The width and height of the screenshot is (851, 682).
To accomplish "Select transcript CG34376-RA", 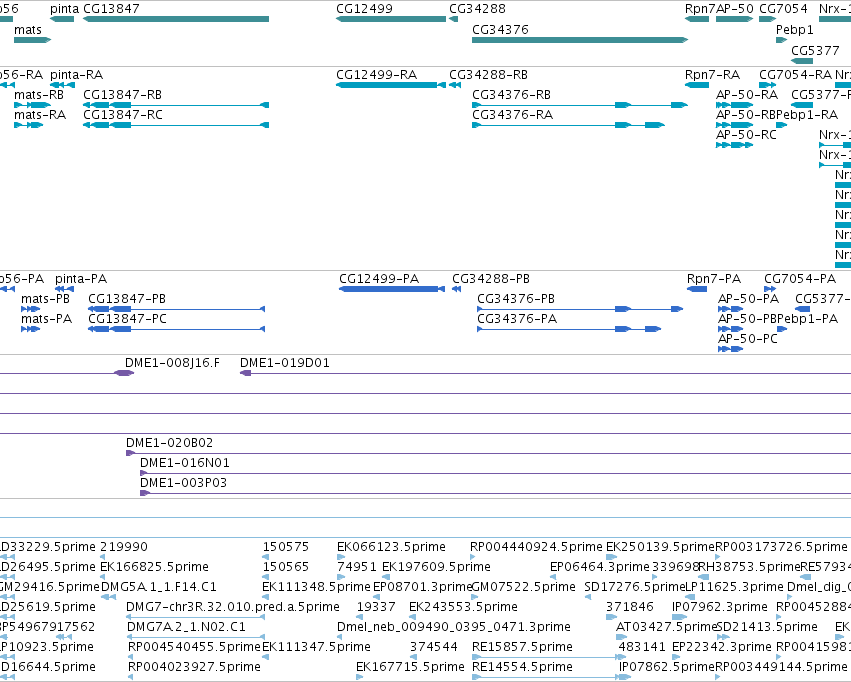I will [x=568, y=125].
